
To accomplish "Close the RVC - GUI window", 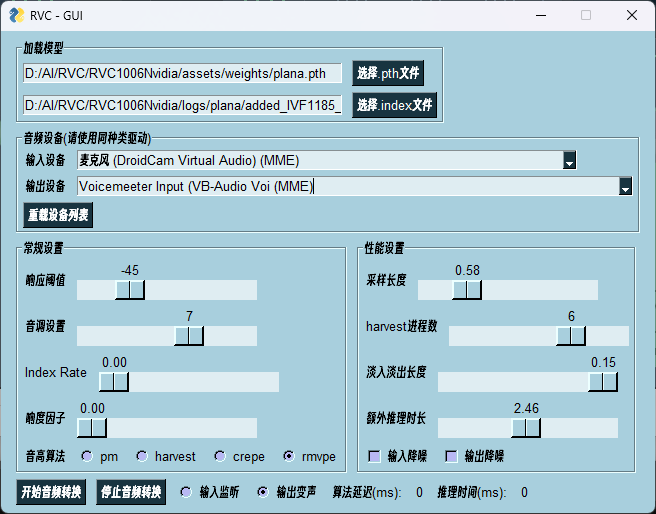I will tap(632, 15).
